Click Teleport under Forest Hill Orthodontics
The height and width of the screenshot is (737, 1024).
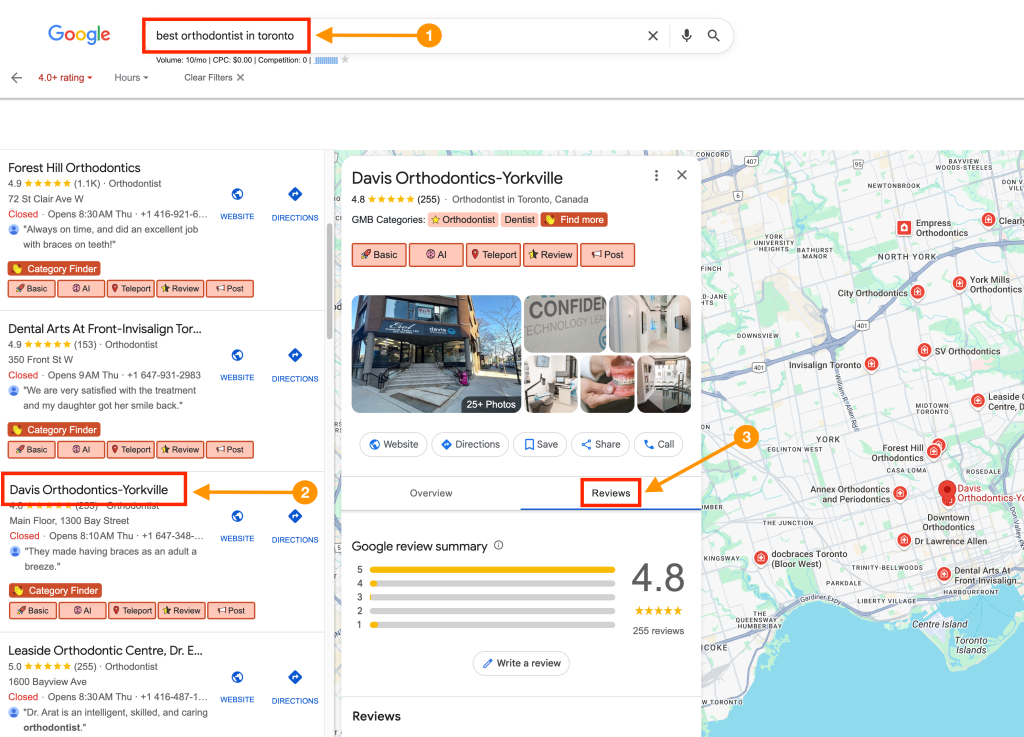(131, 289)
